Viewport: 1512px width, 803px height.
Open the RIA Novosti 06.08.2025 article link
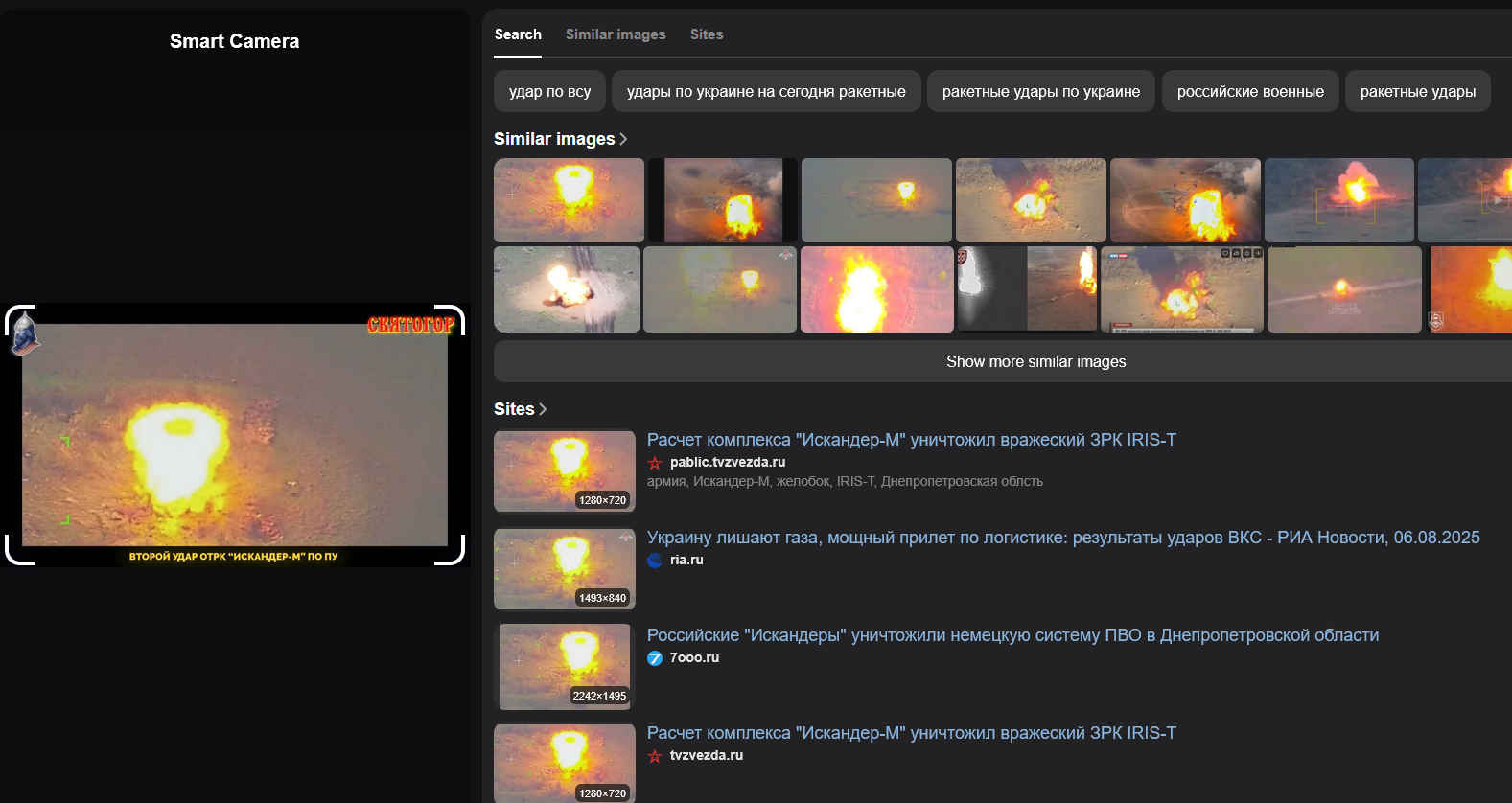[x=1063, y=538]
